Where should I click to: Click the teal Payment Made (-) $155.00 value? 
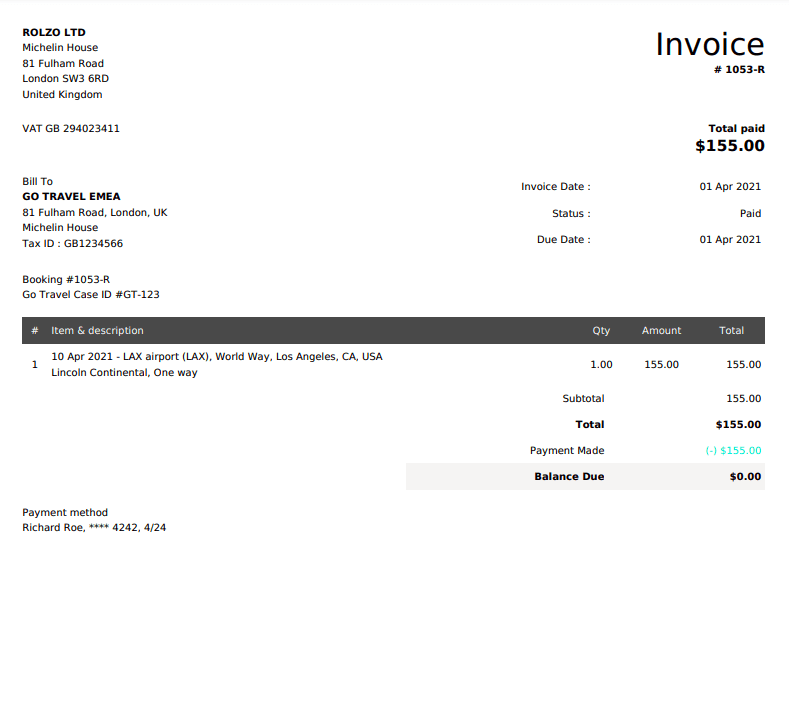click(x=733, y=451)
